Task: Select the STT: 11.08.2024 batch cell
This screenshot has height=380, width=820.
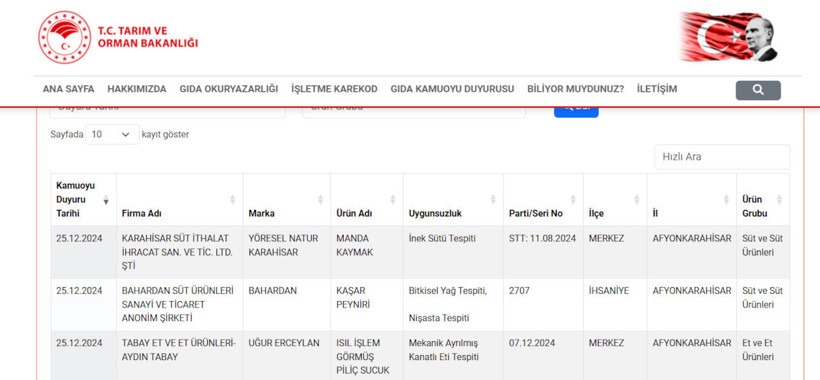Action: tap(543, 252)
